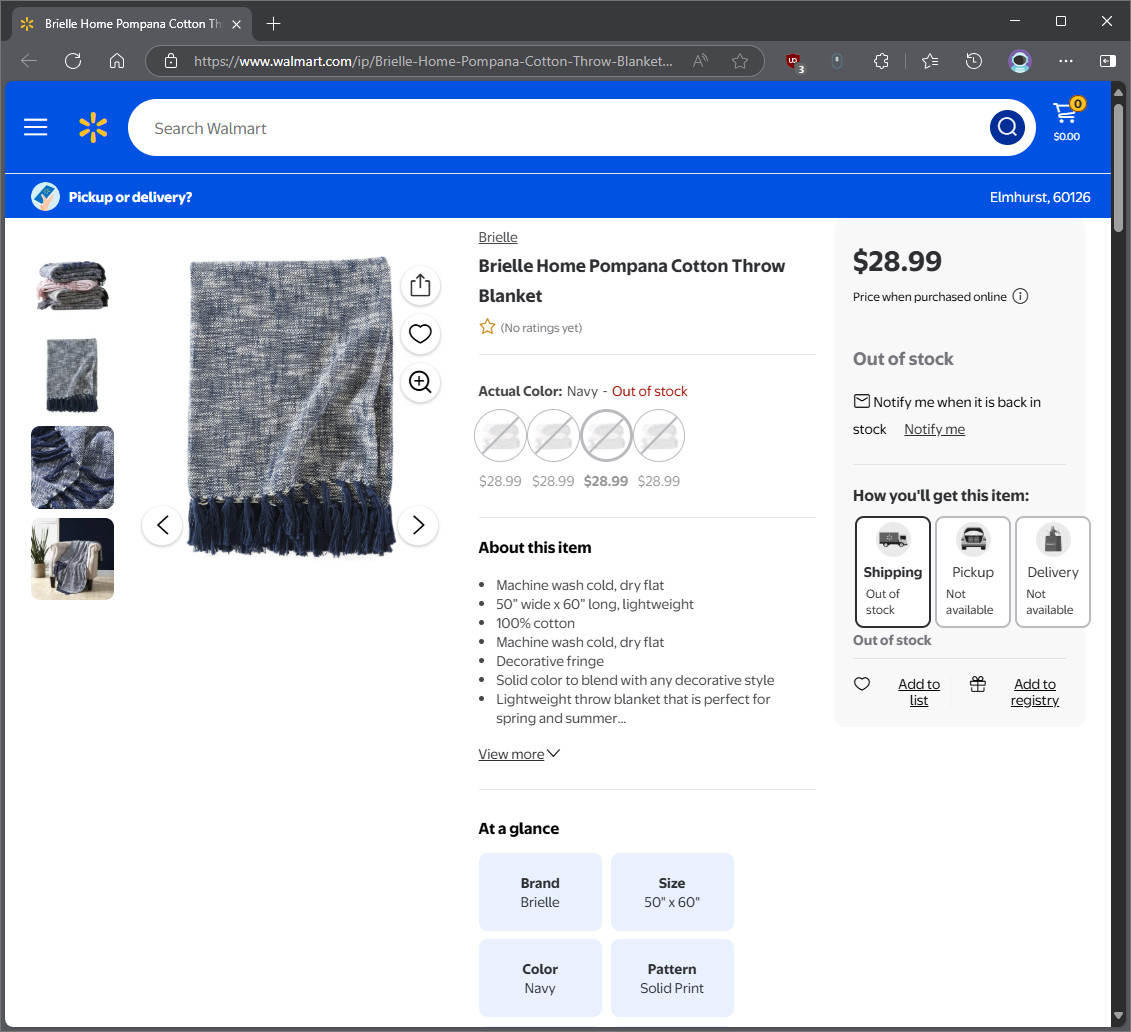This screenshot has width=1131, height=1032.
Task: Show the previous product image
Action: 162,525
